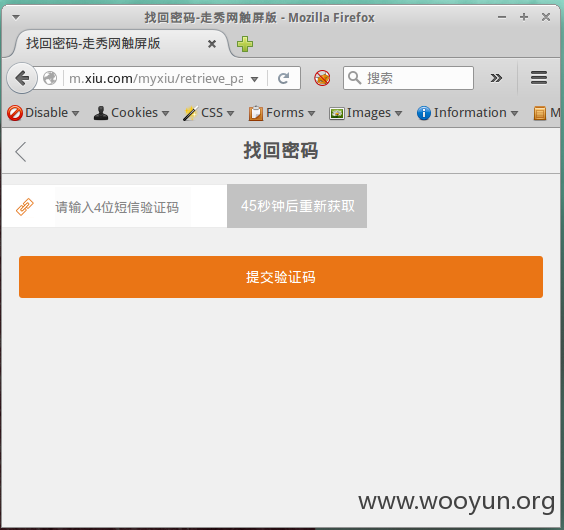This screenshot has width=564, height=530.
Task: Go back using the page's left chevron
Action: (21, 151)
